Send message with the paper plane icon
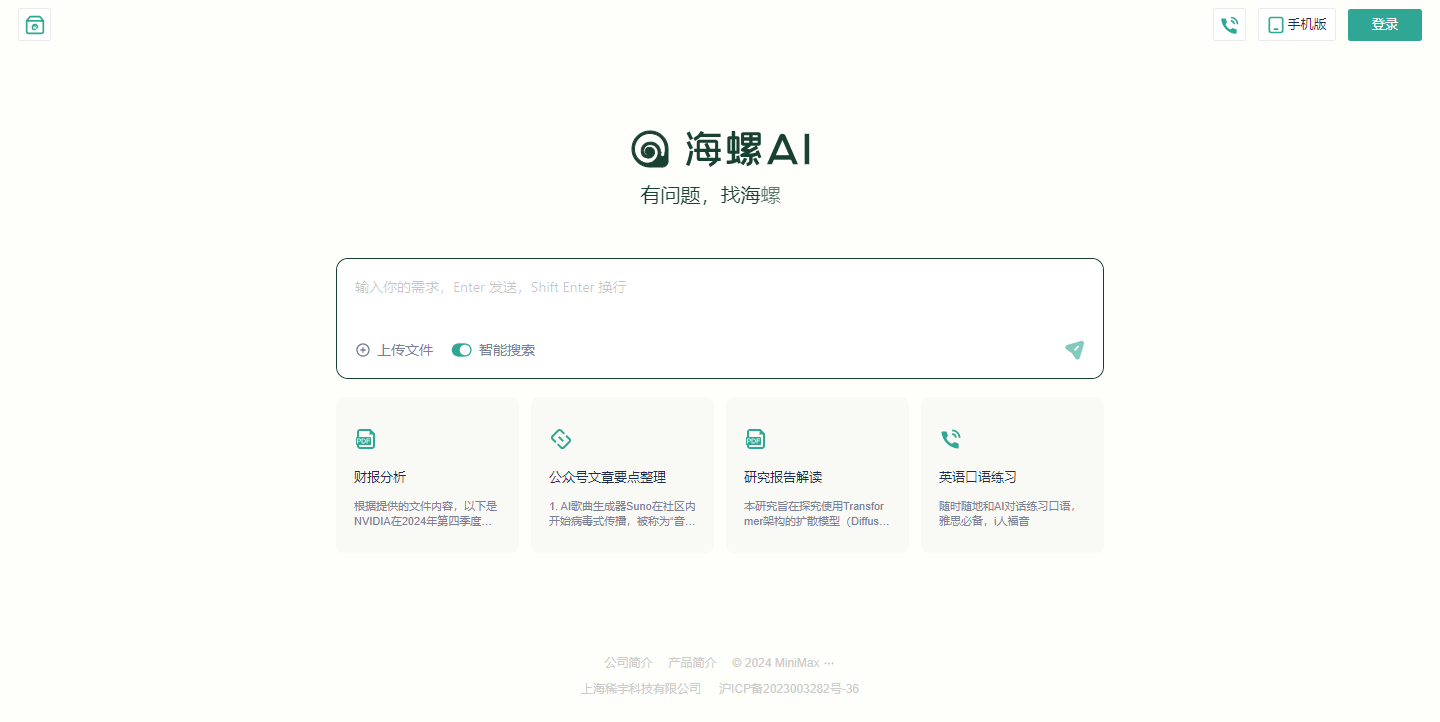 click(1074, 350)
